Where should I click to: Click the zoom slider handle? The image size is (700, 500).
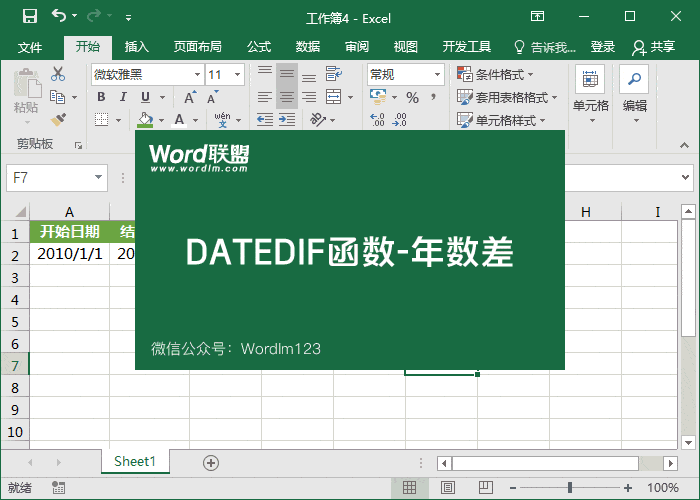(x=570, y=488)
